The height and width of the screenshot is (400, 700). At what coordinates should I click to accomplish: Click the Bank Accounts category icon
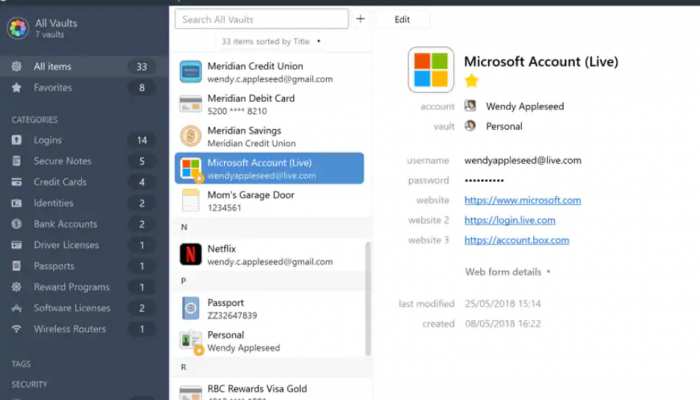tap(17, 224)
